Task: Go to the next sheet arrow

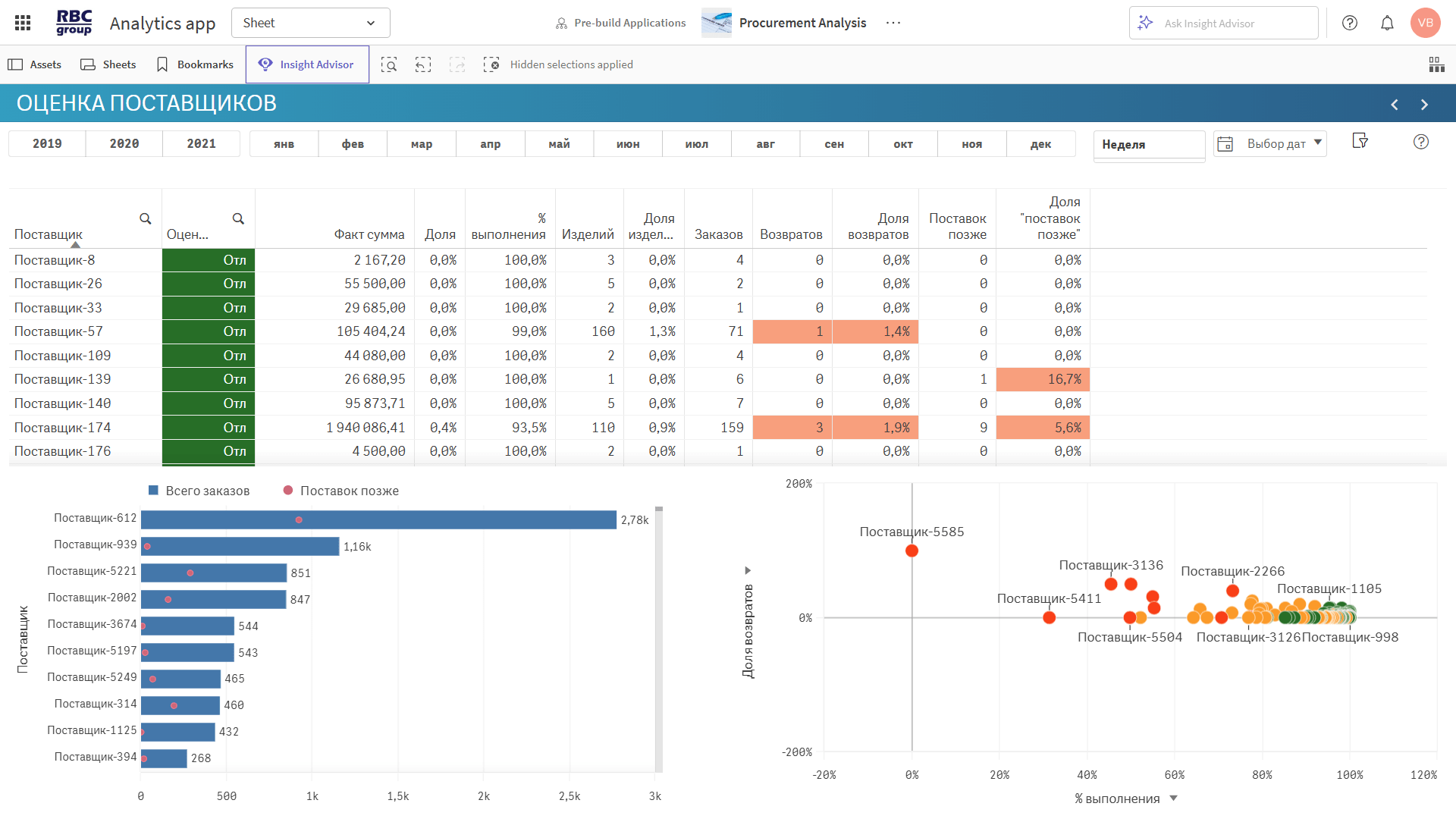Action: coord(1424,105)
